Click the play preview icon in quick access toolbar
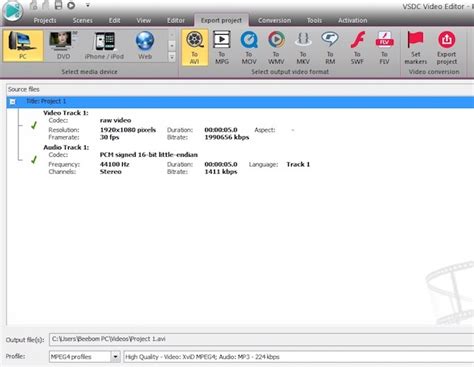Viewport: 474px width, 367px height. pos(71,5)
